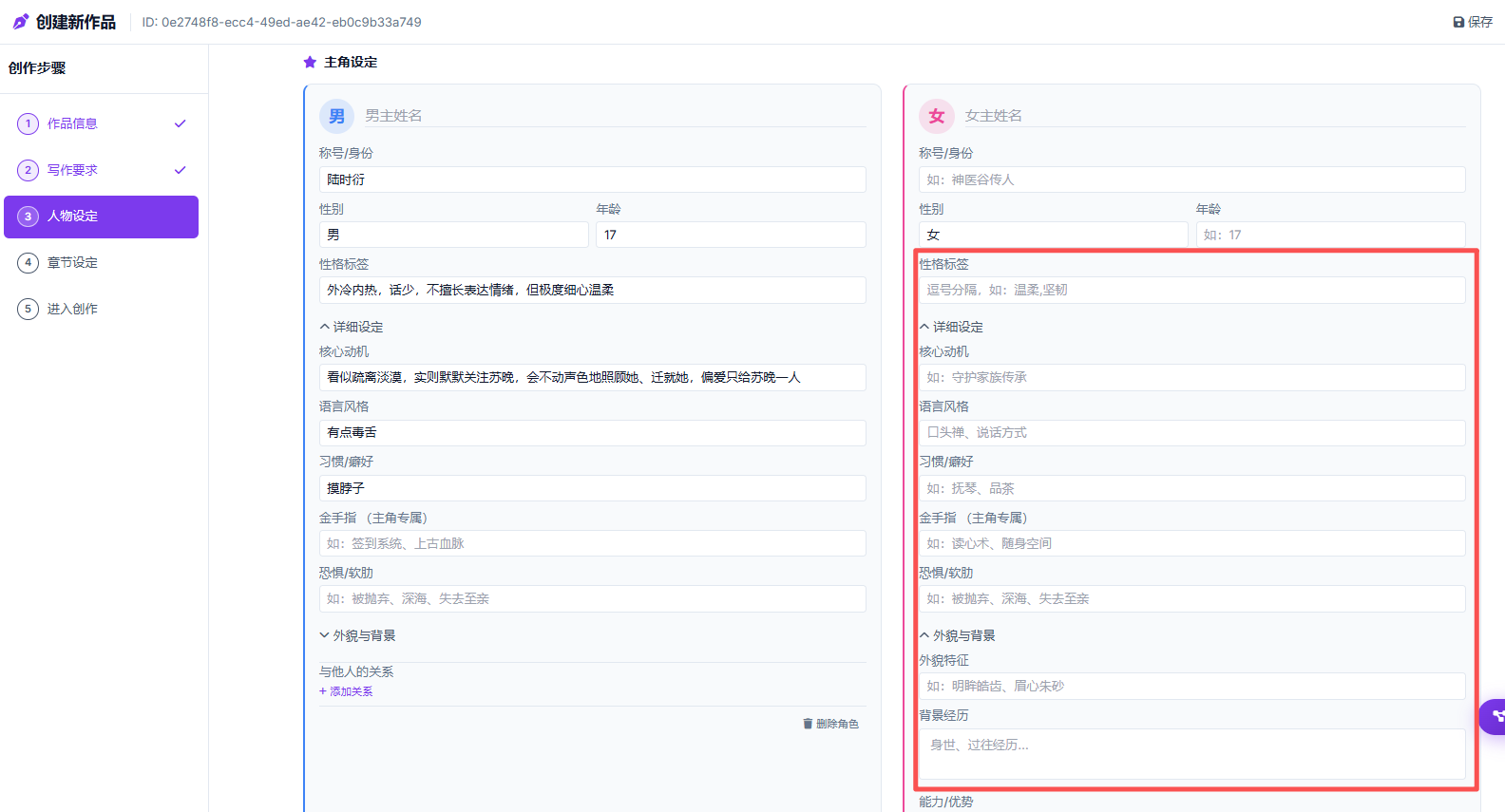This screenshot has width=1505, height=812.
Task: Click the checkmark next to 作品信息
Action: coord(181,123)
